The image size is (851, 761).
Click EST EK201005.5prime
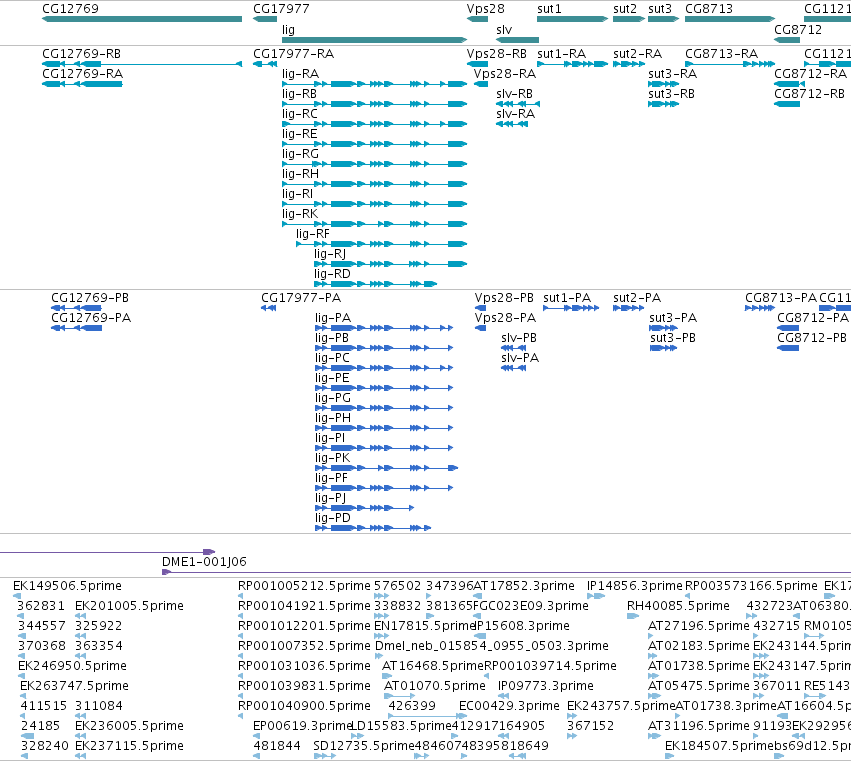[x=129, y=606]
